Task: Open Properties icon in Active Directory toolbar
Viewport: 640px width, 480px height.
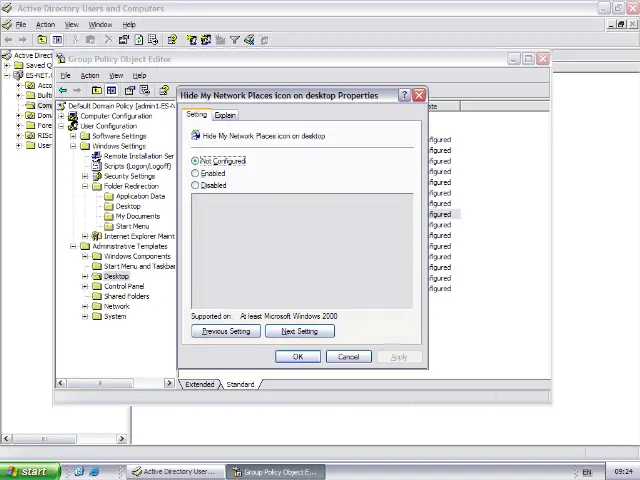Action: click(x=124, y=40)
